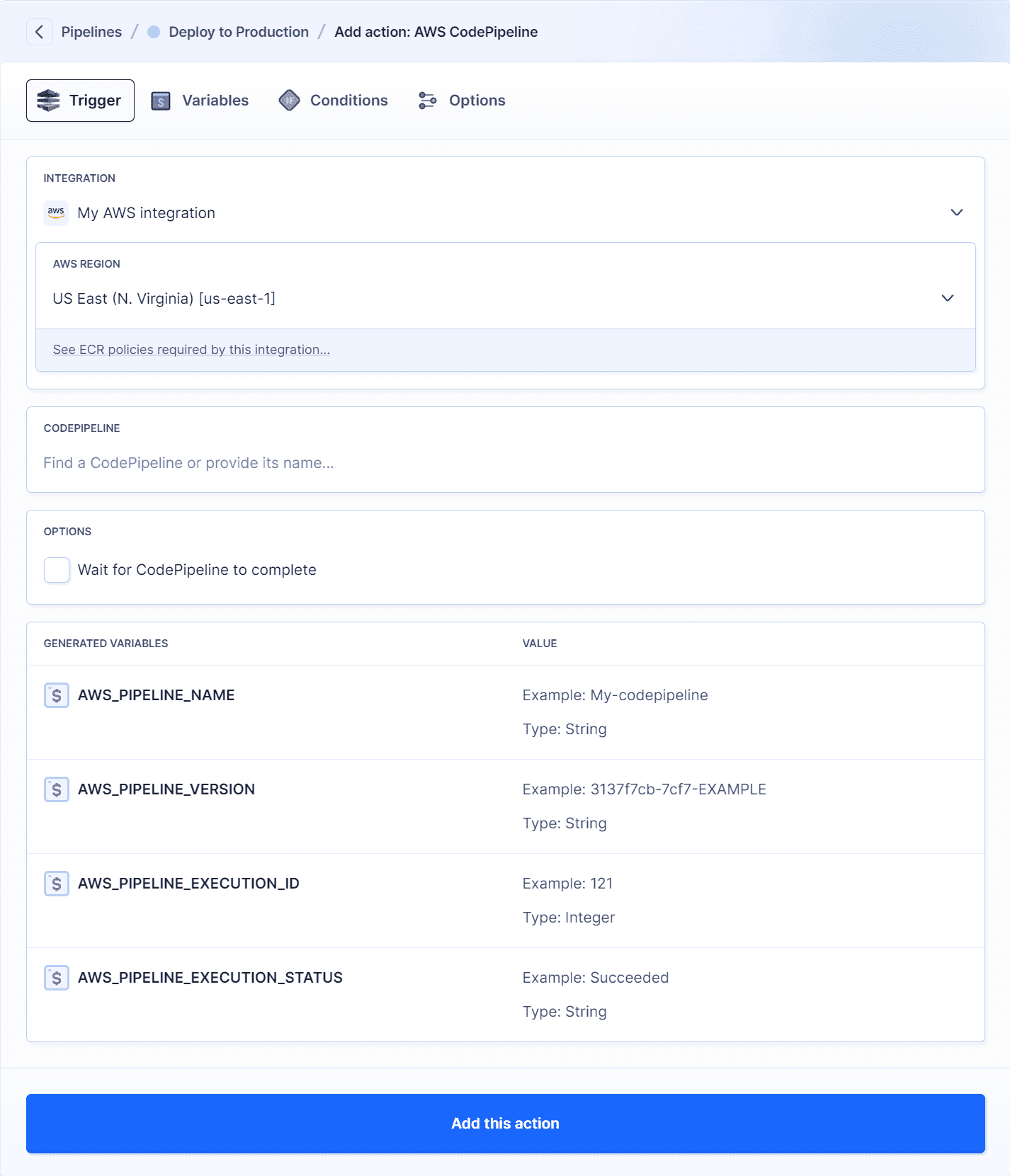Click Example: My-codepipeline value
Screen dimensions: 1010x1176
pyautogui.click(x=615, y=695)
